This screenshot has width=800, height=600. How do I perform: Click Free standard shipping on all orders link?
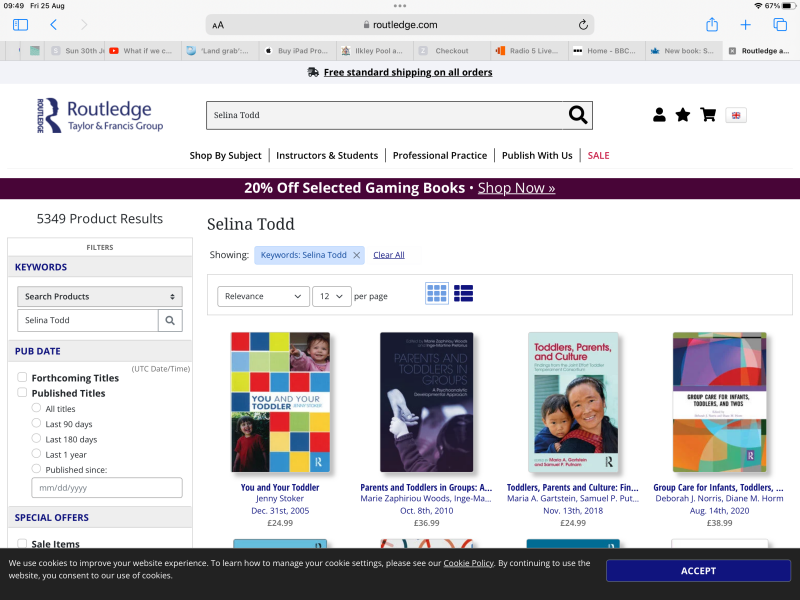[x=408, y=72]
